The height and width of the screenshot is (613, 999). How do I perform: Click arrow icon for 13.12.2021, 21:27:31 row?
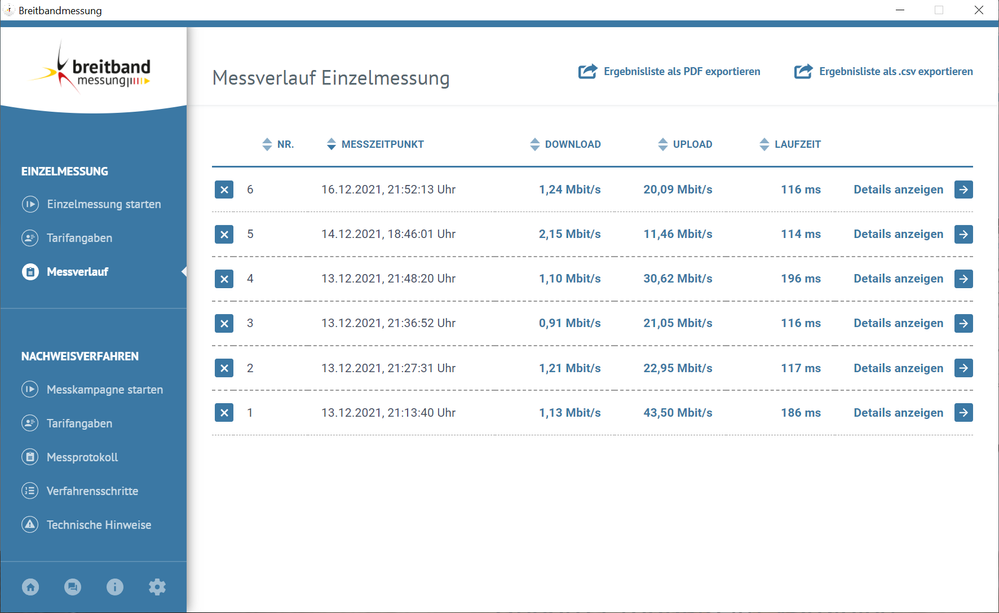963,368
